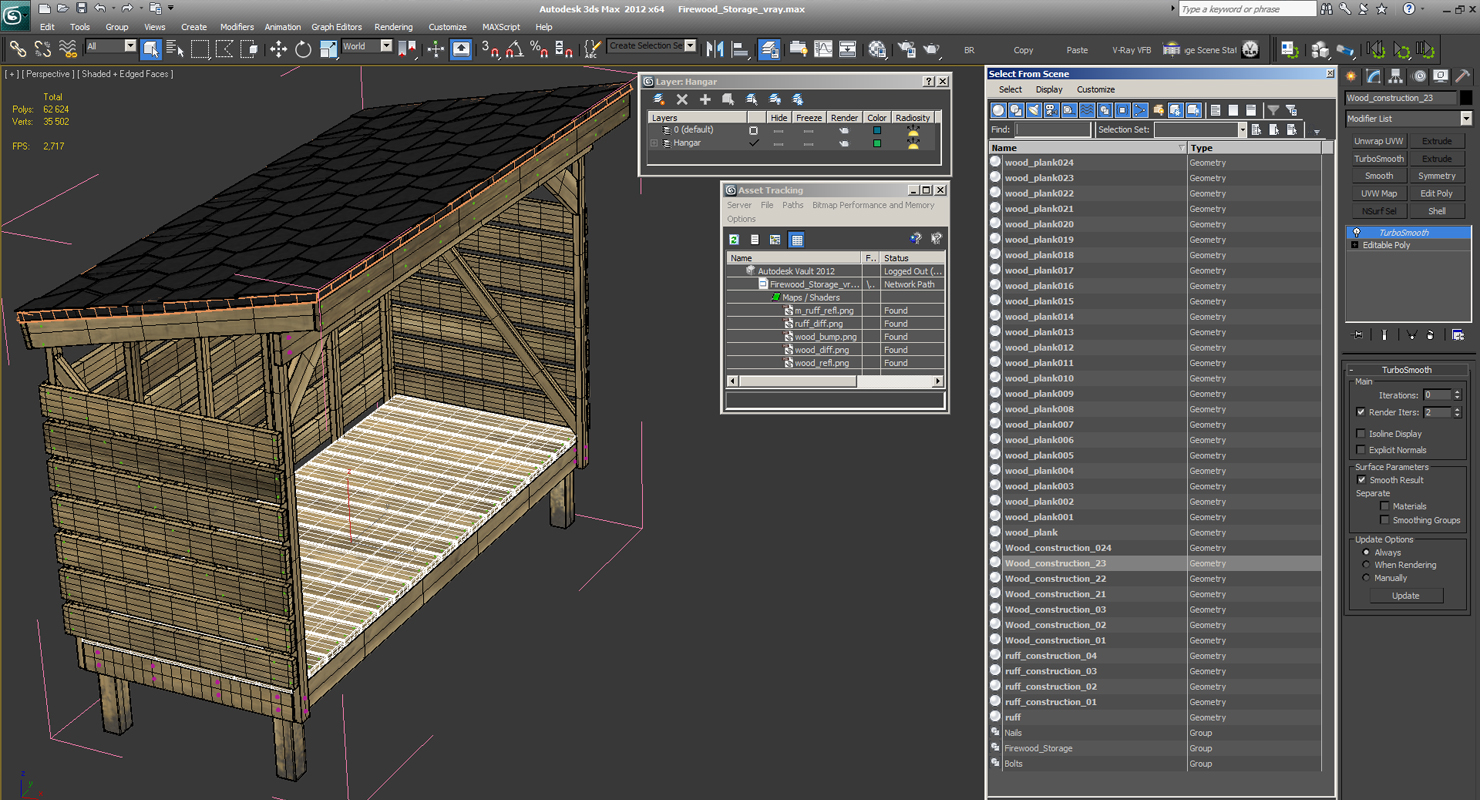Open Create Selection Set dropdown

click(x=651, y=46)
